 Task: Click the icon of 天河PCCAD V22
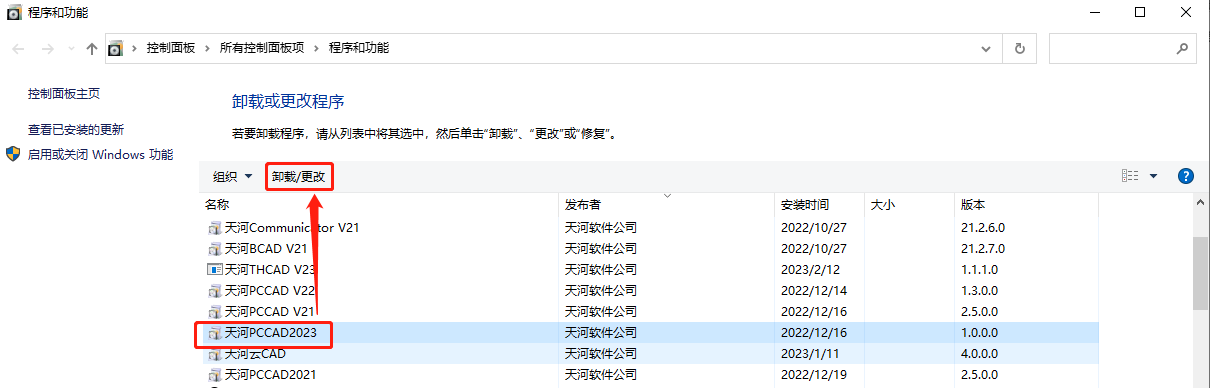(x=214, y=290)
